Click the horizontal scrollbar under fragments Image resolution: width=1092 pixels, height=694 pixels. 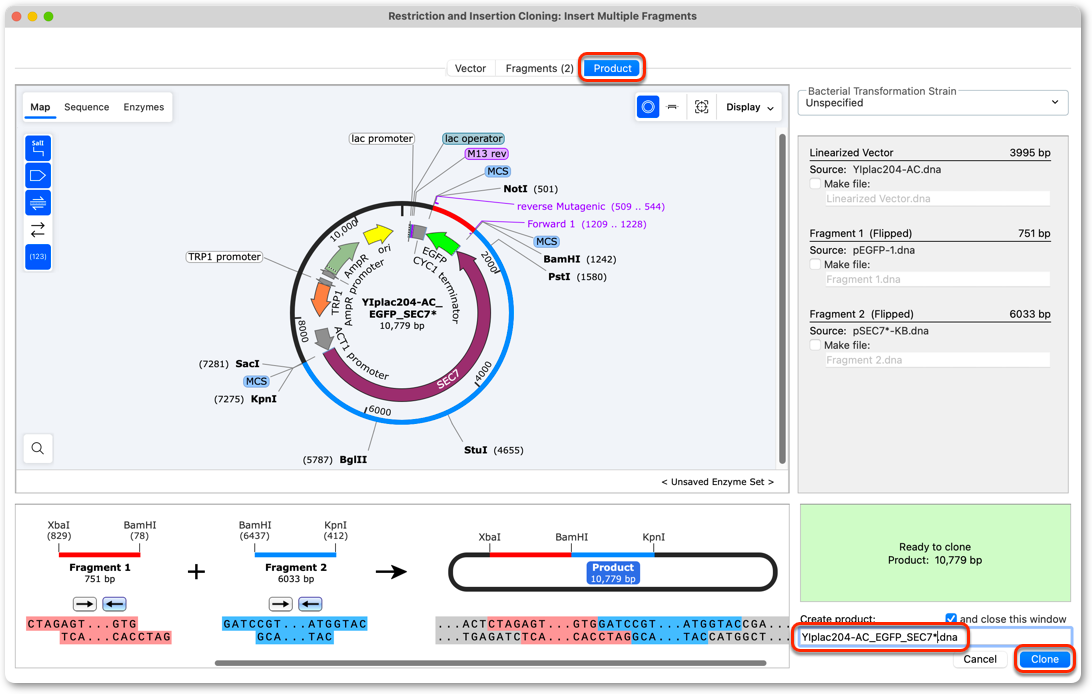coord(490,663)
